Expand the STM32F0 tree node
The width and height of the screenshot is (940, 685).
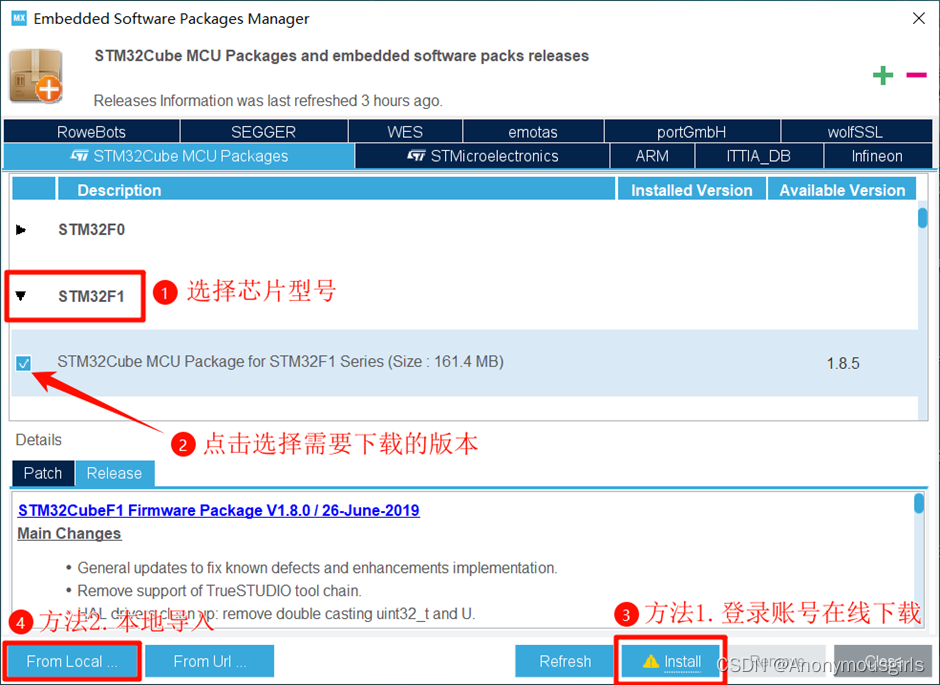coord(21,230)
